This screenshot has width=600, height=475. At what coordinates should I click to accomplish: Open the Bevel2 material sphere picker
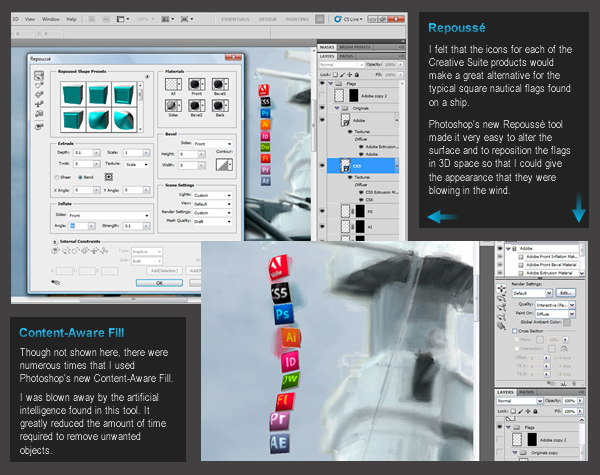click(x=196, y=105)
